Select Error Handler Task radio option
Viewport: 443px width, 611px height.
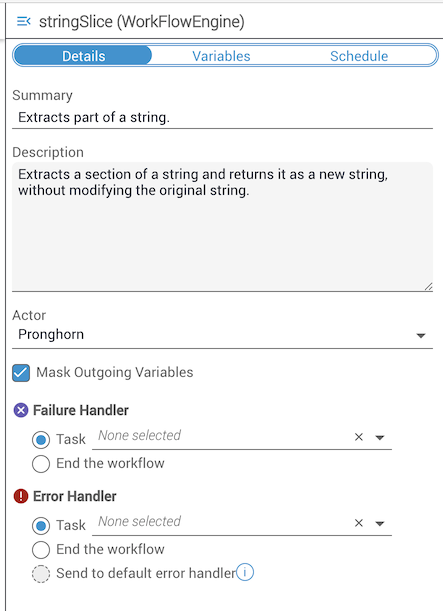click(41, 526)
